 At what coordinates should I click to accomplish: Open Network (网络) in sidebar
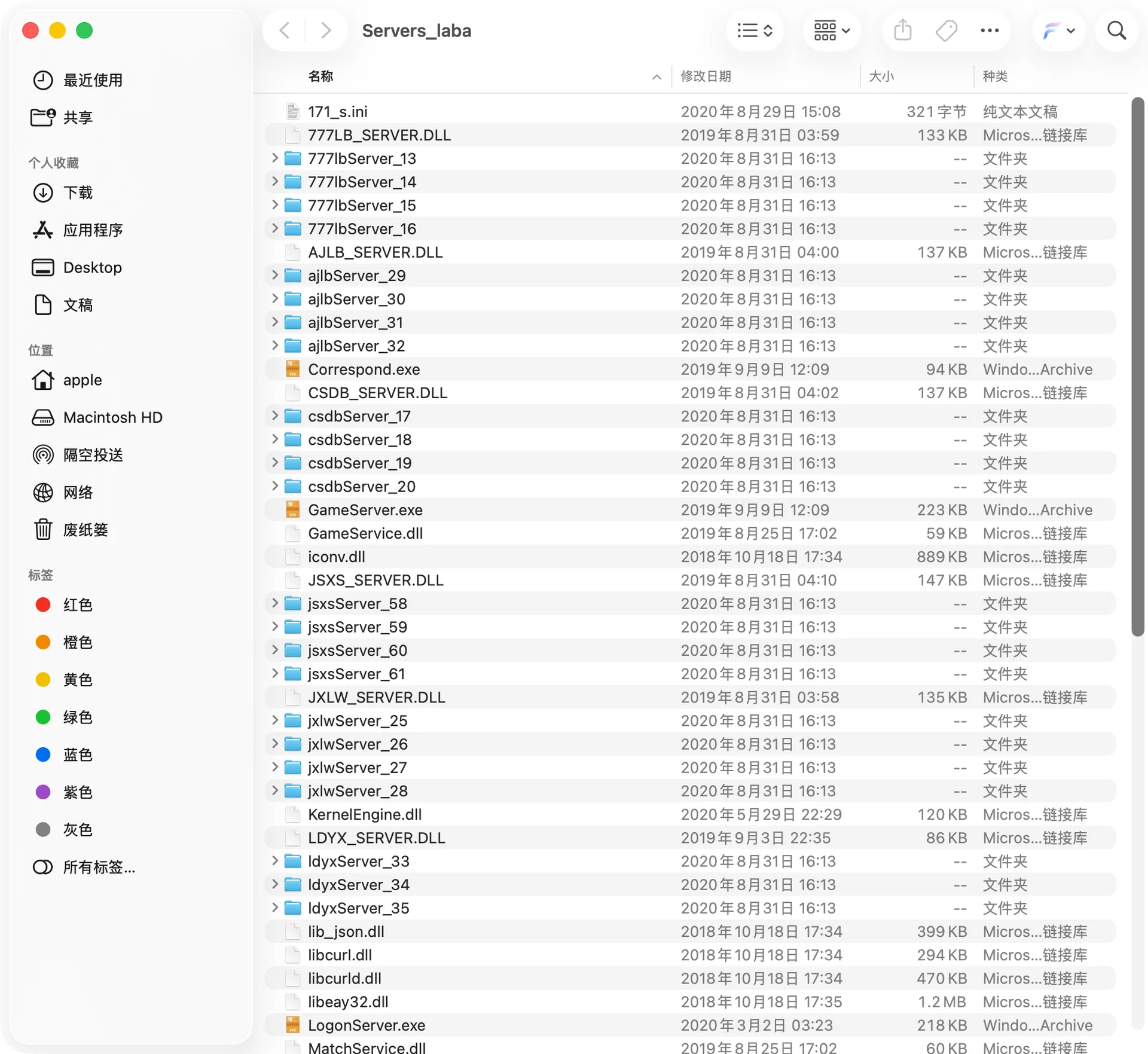[x=62, y=493]
